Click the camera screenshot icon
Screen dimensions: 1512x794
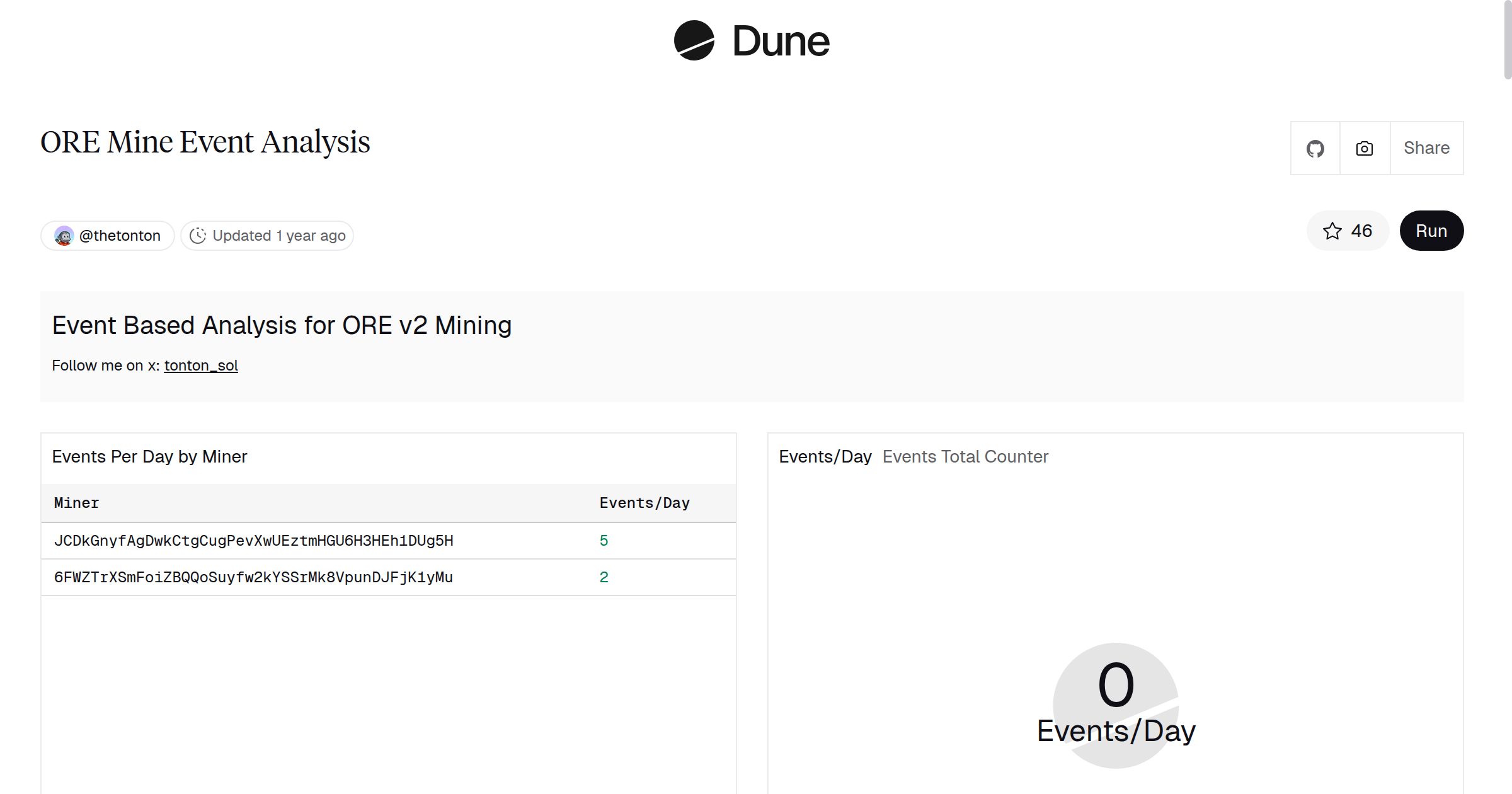pyautogui.click(x=1364, y=148)
